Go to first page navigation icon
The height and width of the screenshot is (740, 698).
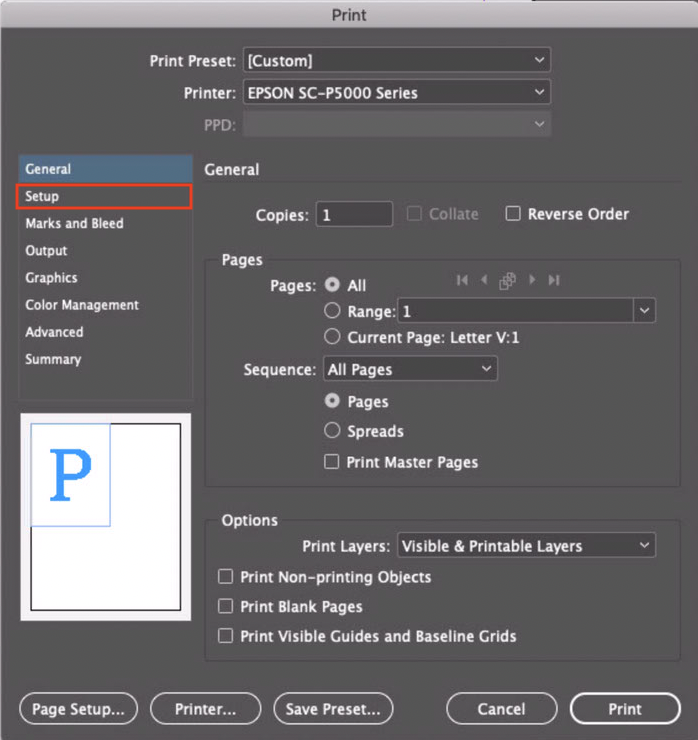click(x=462, y=280)
